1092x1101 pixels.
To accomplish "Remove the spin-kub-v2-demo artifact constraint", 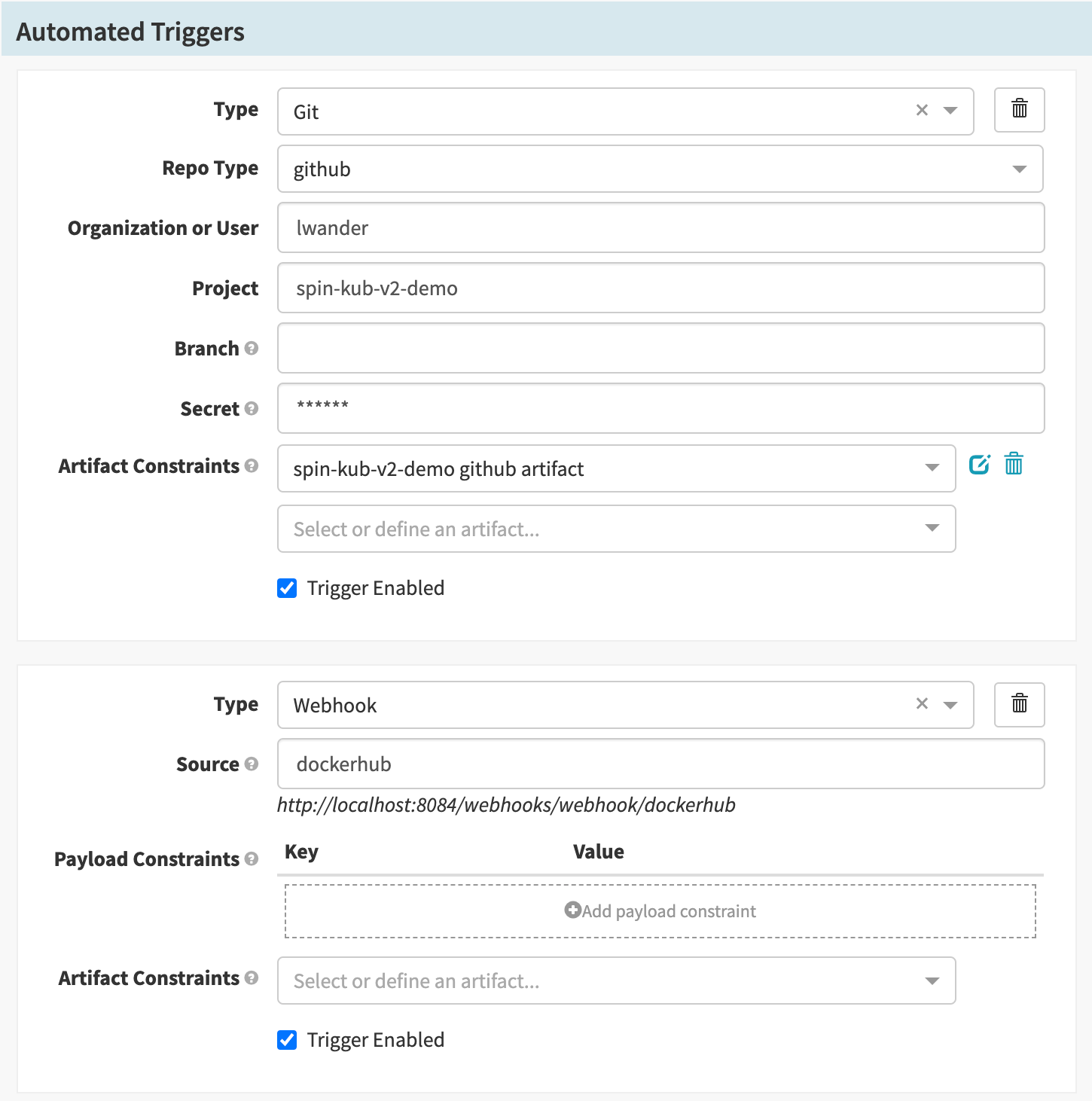I will tap(1014, 465).
